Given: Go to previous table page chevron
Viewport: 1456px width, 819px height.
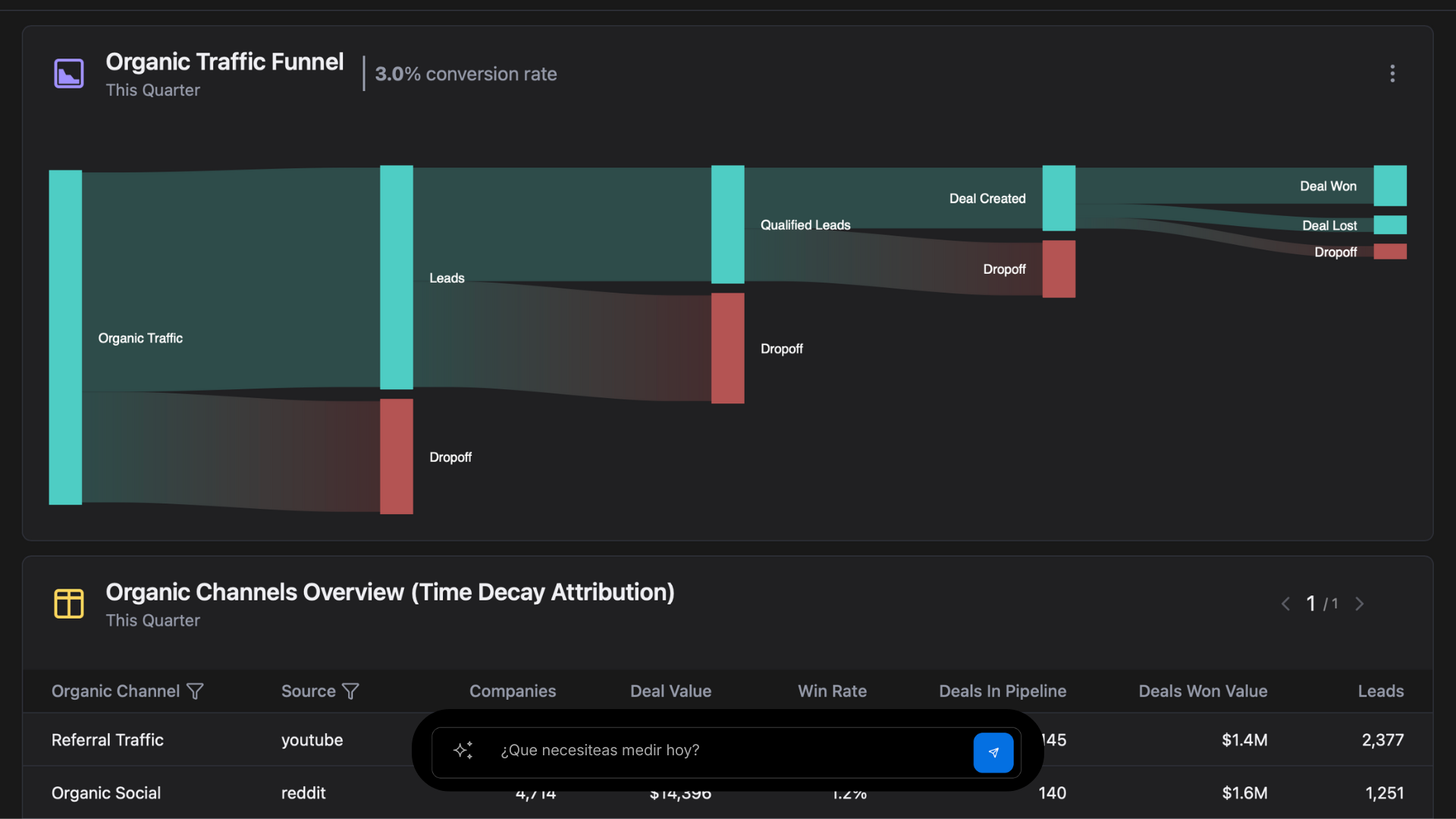Looking at the screenshot, I should [1285, 604].
